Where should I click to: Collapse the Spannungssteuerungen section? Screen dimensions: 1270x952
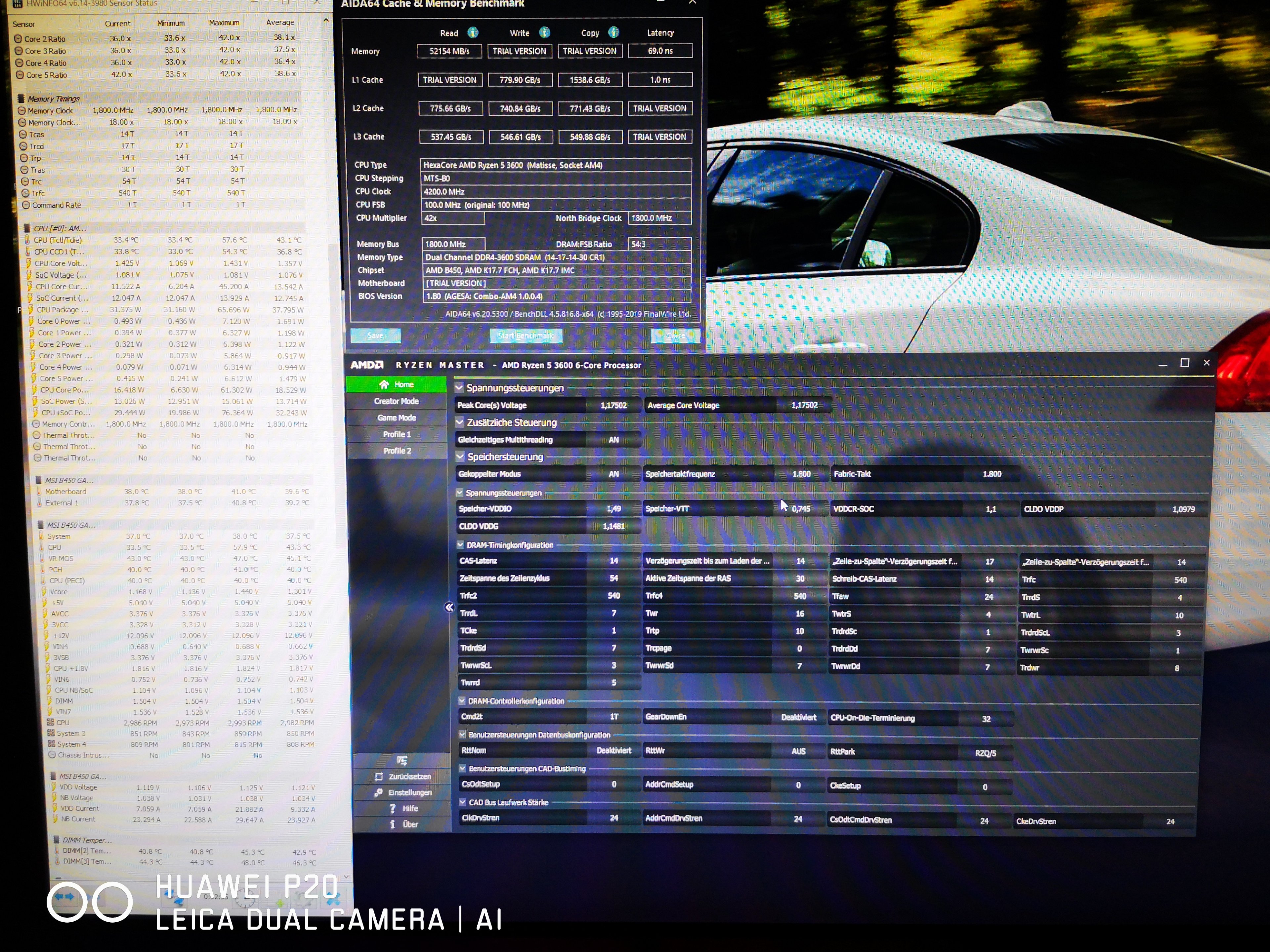[459, 388]
